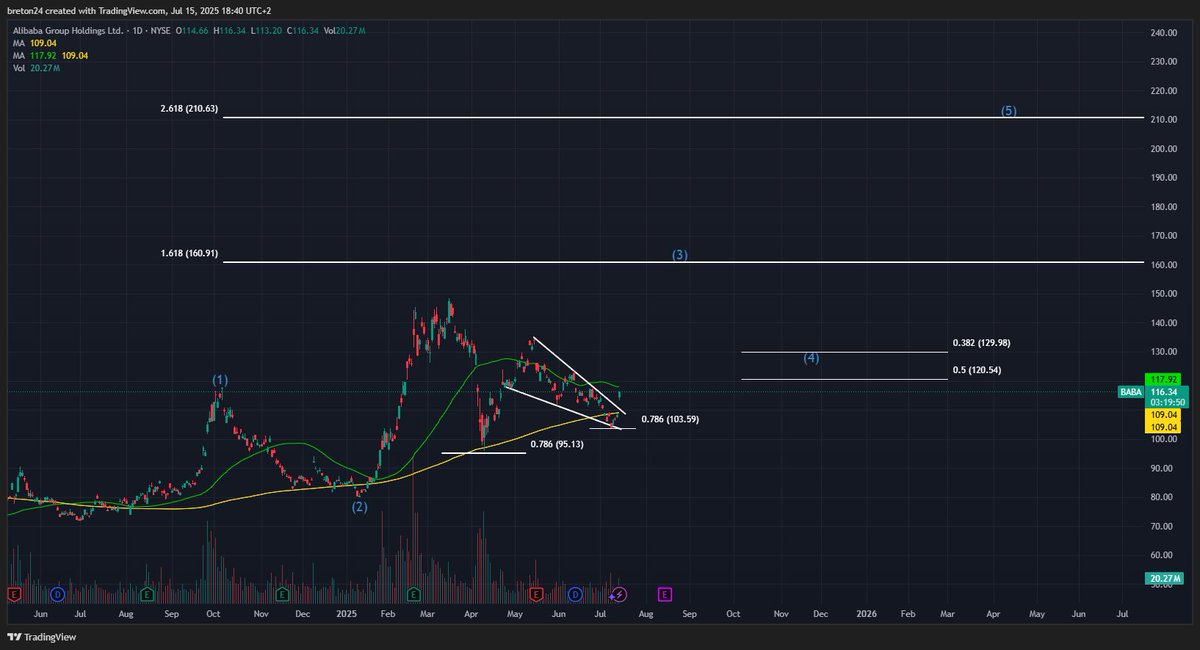Open the green earnings marker near August 2024
The height and width of the screenshot is (650, 1200).
pyautogui.click(x=146, y=594)
